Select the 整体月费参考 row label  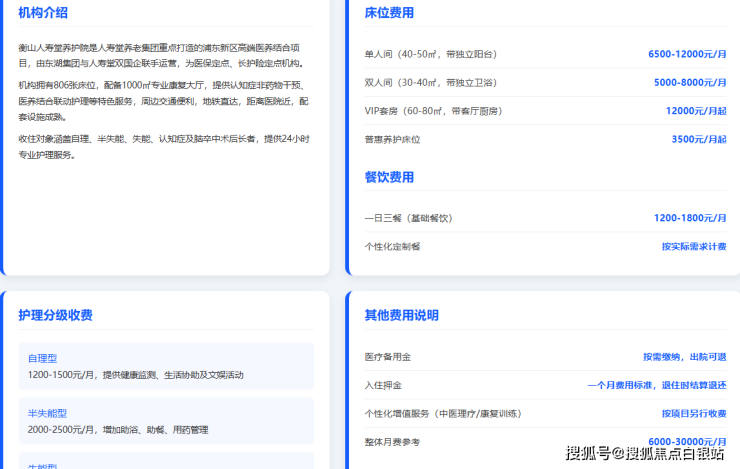tap(392, 442)
